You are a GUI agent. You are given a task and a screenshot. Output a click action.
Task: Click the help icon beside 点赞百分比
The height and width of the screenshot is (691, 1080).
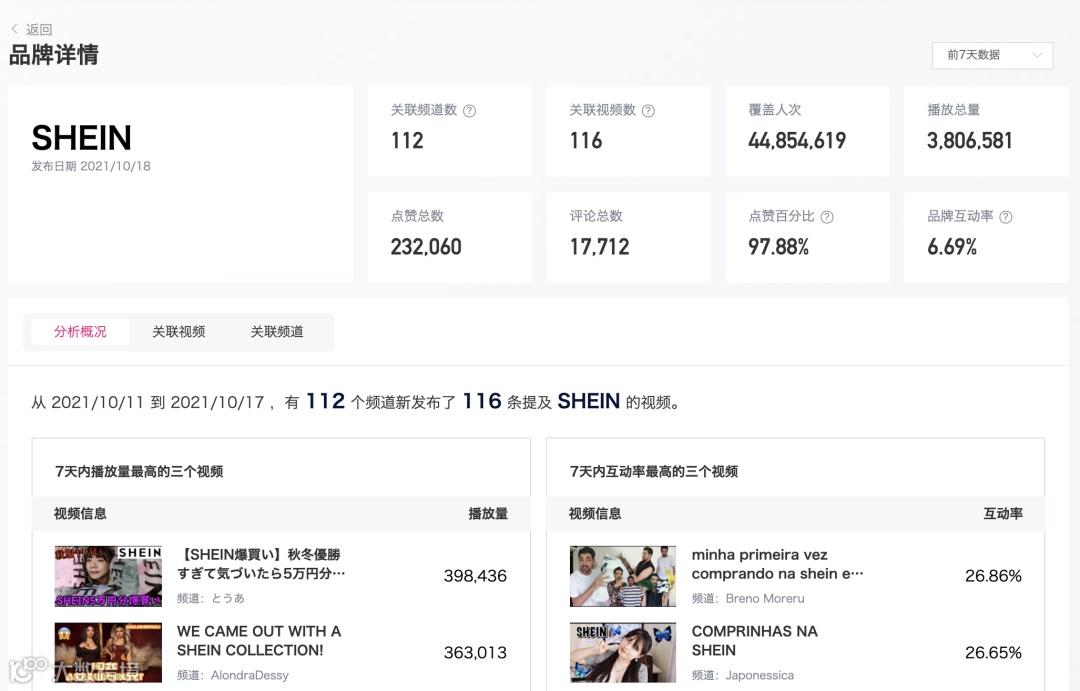point(827,217)
